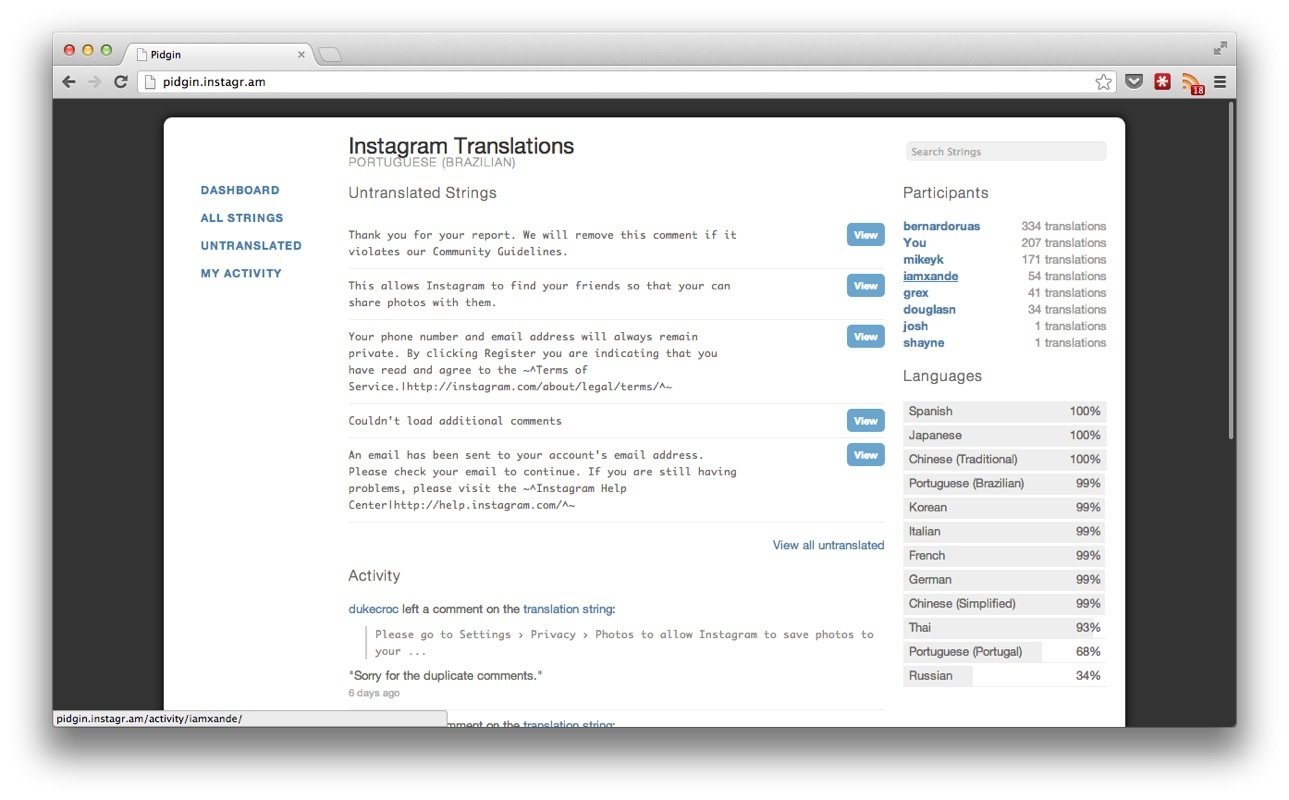
Task: Select Chinese (Simplified) language row
Action: point(1005,603)
